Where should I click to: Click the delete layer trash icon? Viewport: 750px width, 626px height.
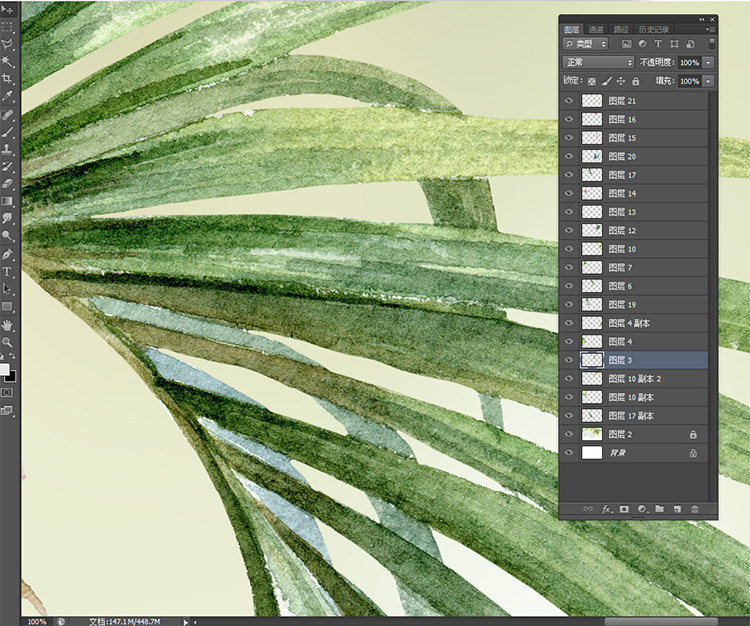pyautogui.click(x=695, y=509)
